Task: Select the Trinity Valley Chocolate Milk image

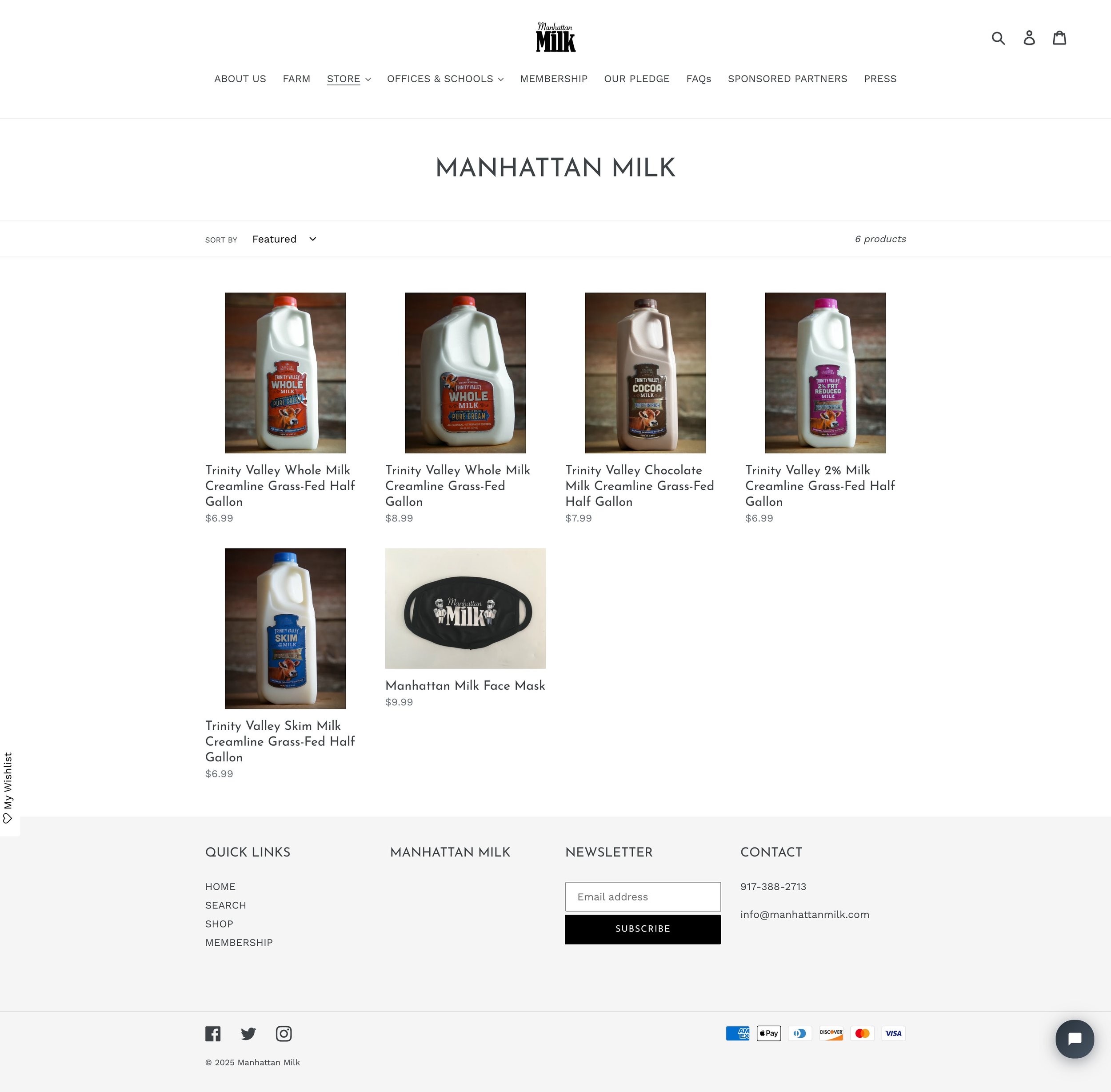Action: pos(645,373)
